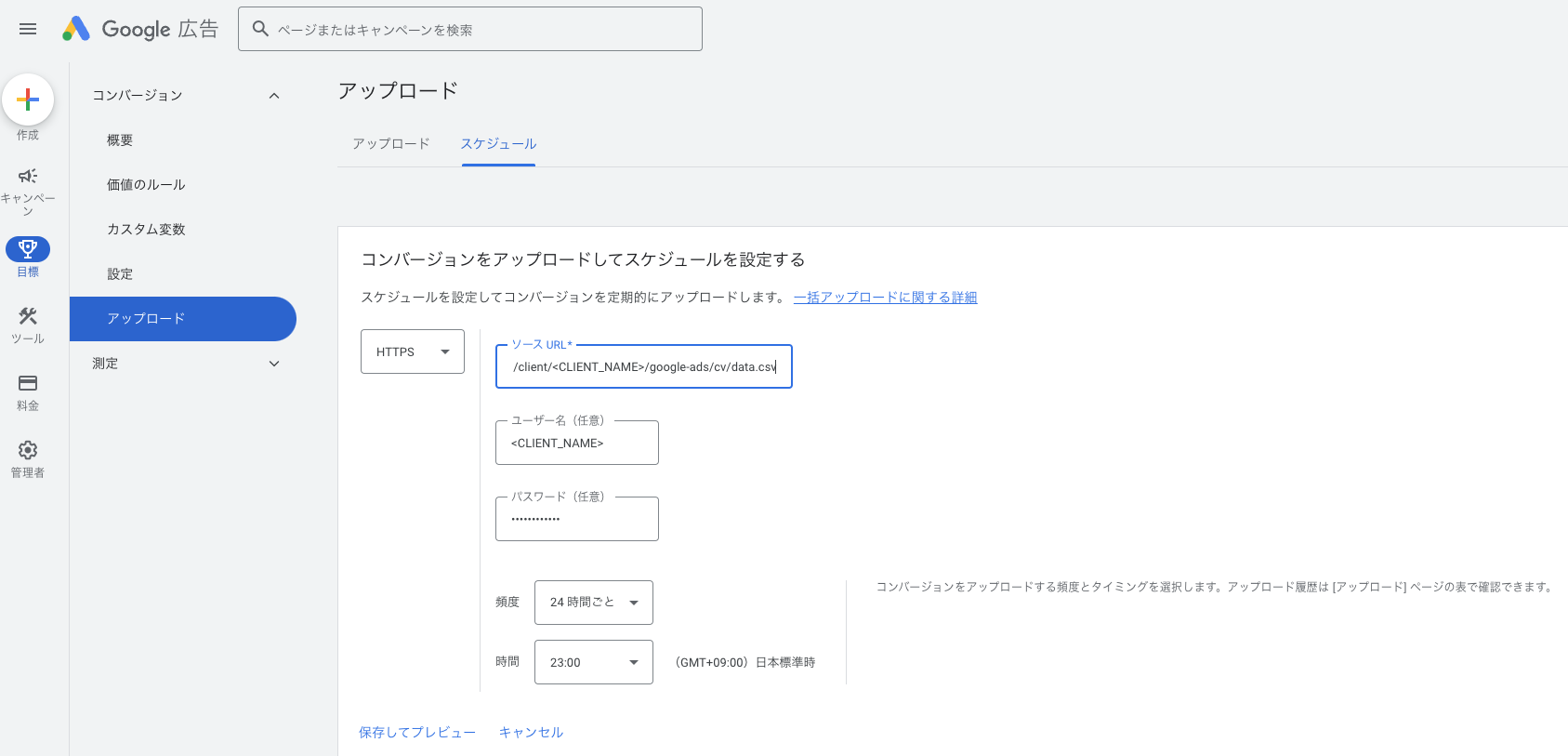
Task: Click the キャンセル button
Action: 532,733
